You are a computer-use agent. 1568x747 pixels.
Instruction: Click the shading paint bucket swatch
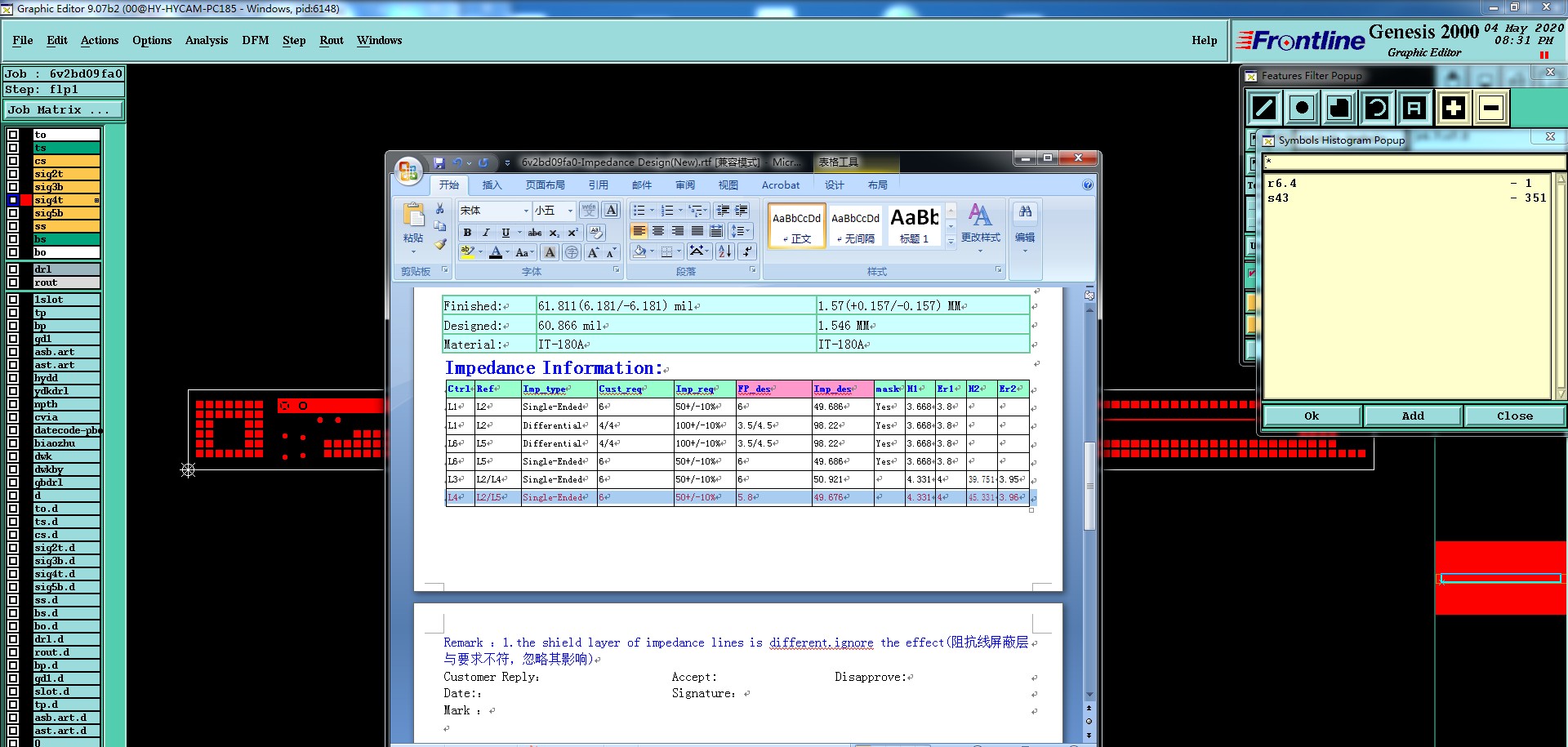(640, 251)
